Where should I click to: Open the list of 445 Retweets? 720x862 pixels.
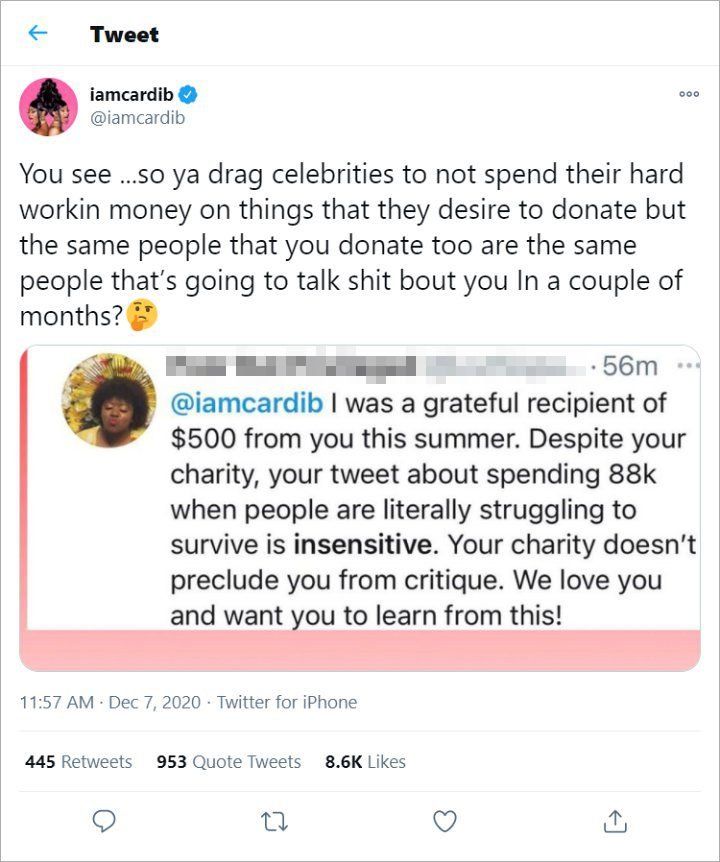click(x=78, y=761)
